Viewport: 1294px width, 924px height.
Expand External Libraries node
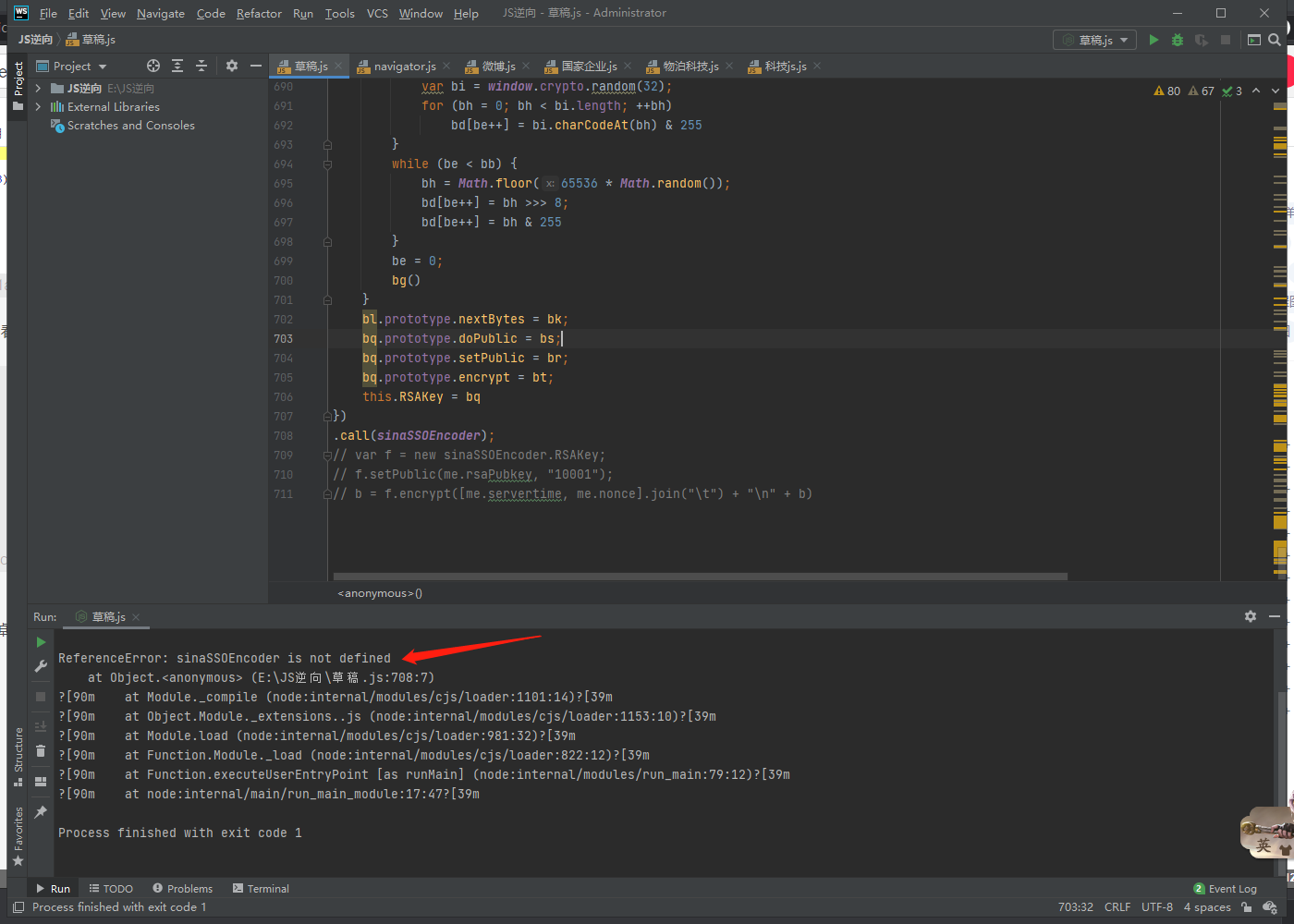click(38, 107)
